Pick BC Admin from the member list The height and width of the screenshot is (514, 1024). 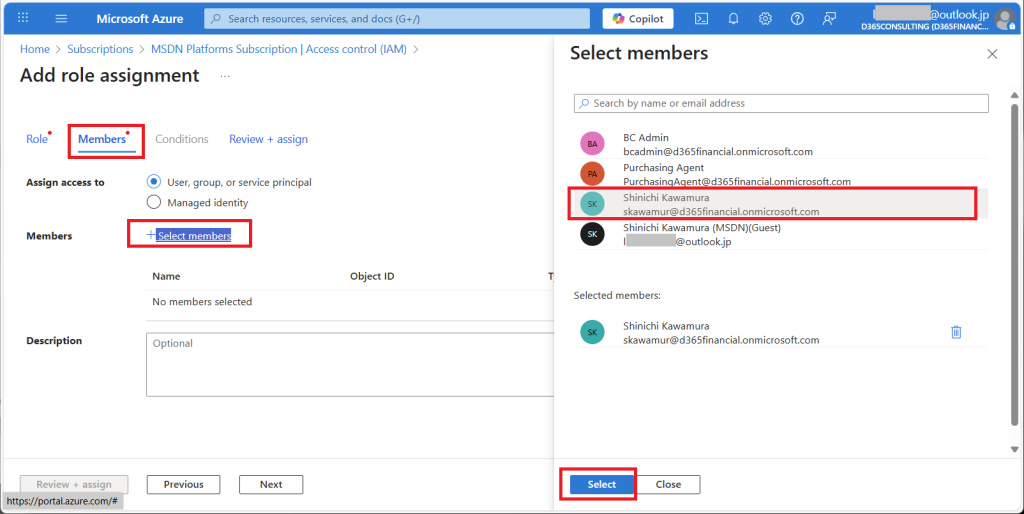[717, 144]
